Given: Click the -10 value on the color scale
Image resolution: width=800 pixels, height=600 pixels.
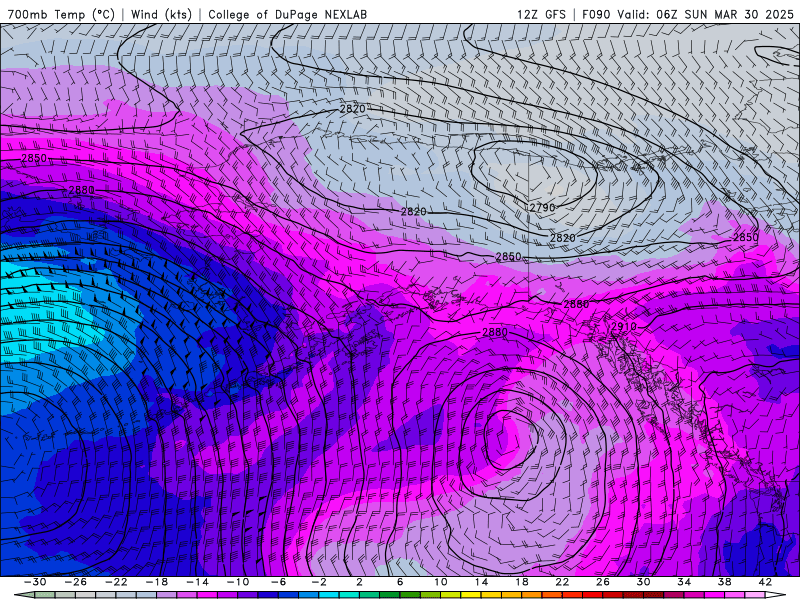Looking at the screenshot, I should 238,582.
